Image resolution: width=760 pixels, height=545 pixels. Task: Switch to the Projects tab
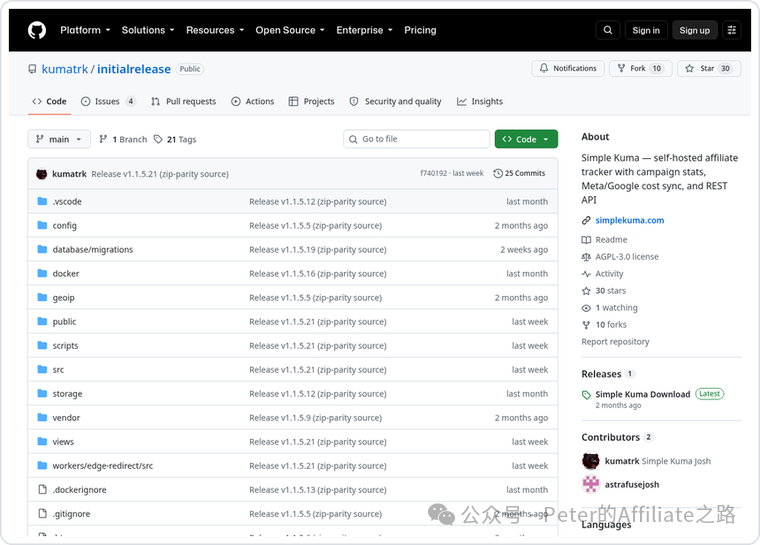(x=311, y=101)
